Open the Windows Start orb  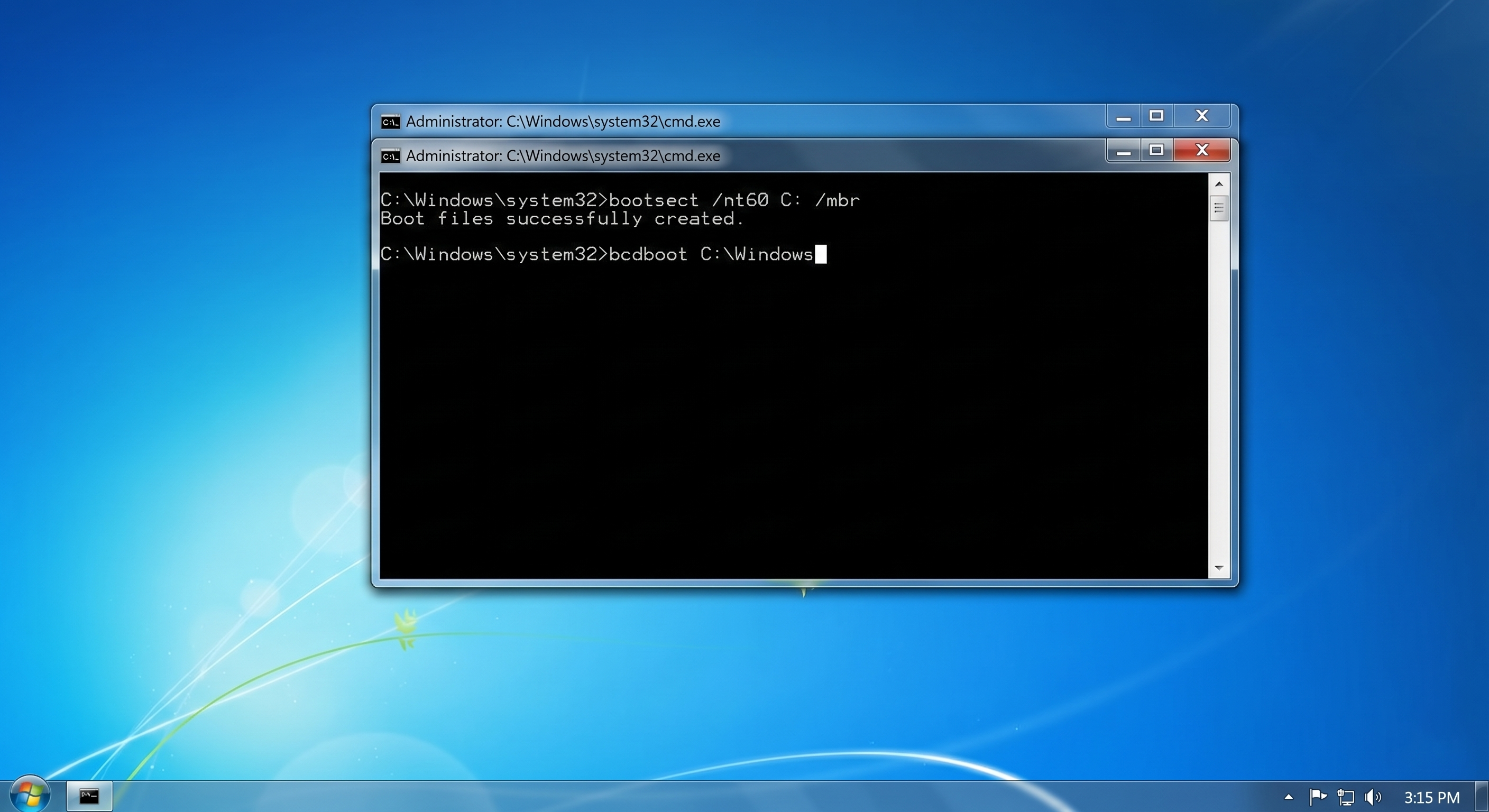(30, 795)
